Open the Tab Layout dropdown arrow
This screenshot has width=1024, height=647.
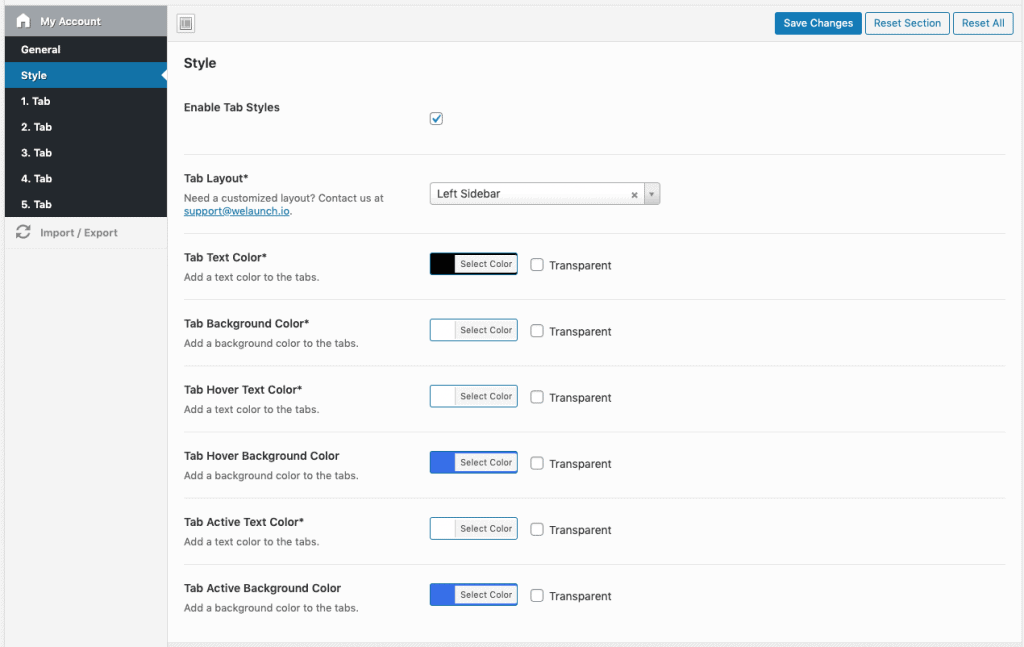pyautogui.click(x=651, y=194)
